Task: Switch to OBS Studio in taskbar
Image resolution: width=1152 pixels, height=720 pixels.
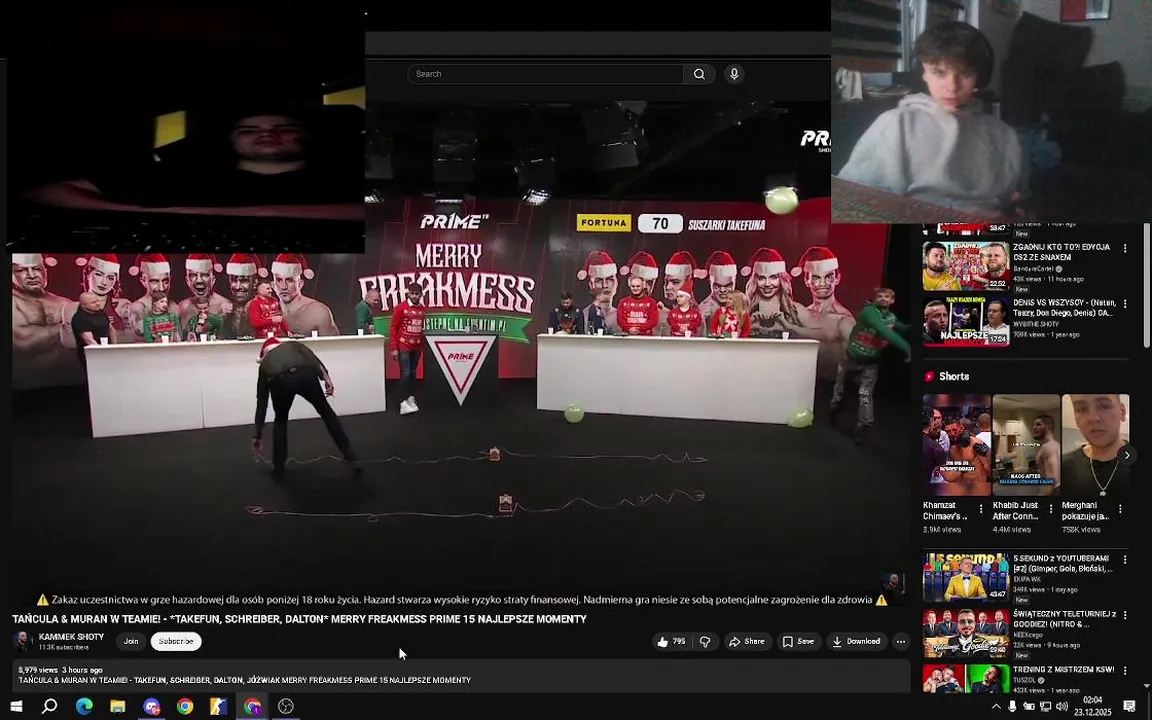Action: click(x=286, y=706)
